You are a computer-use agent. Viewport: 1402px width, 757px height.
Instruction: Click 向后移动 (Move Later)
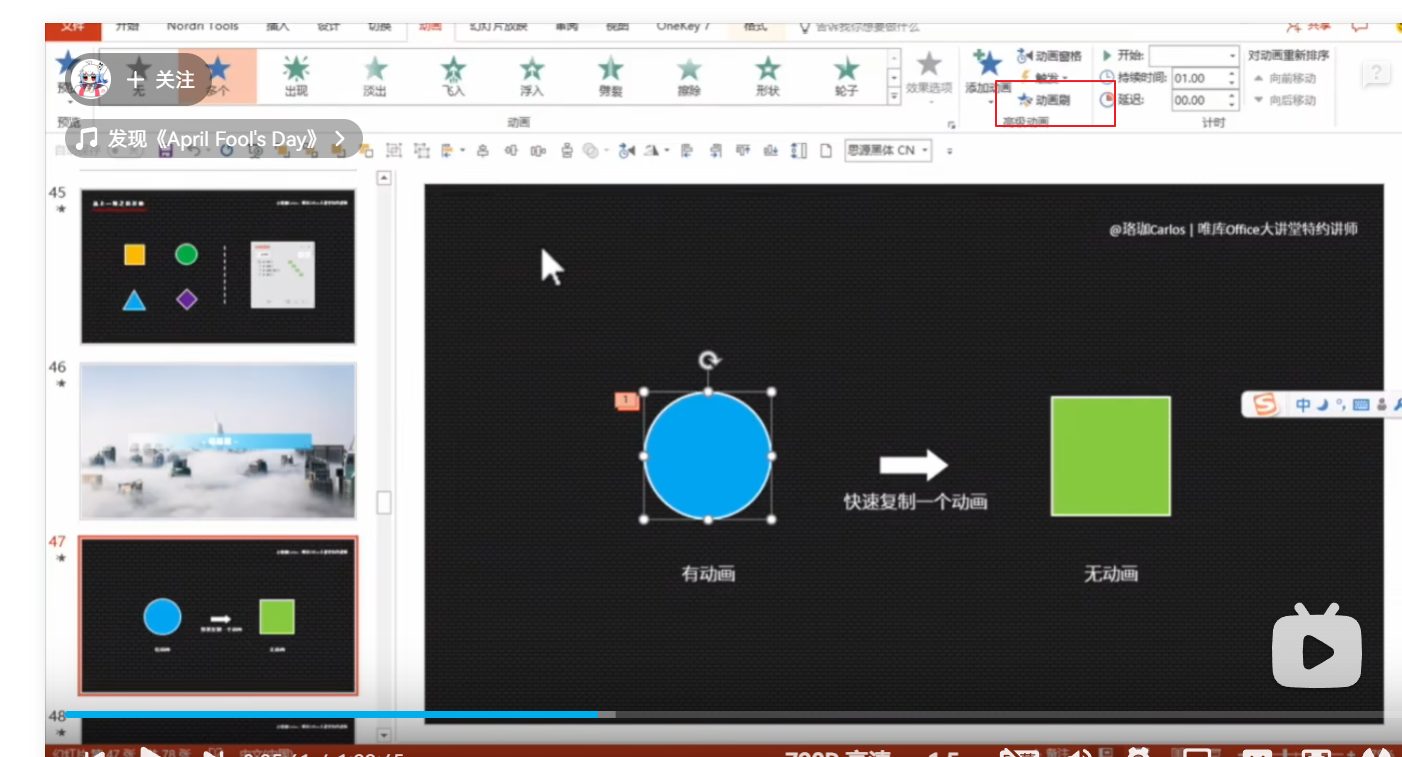coord(1285,100)
